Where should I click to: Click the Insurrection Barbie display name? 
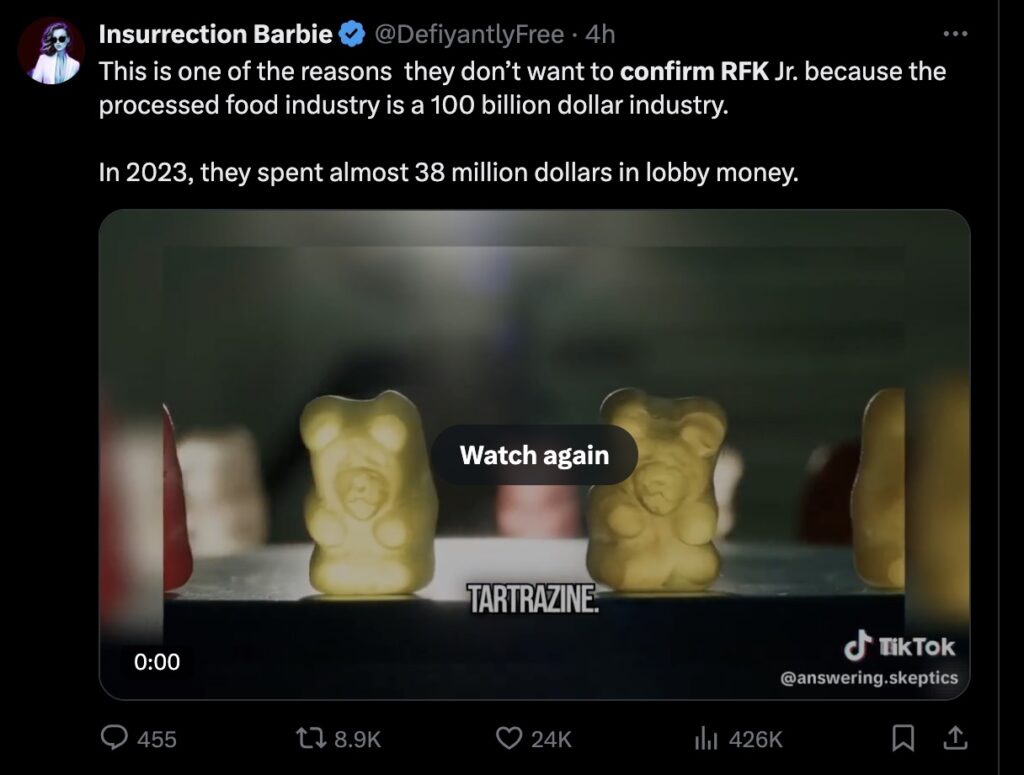215,34
